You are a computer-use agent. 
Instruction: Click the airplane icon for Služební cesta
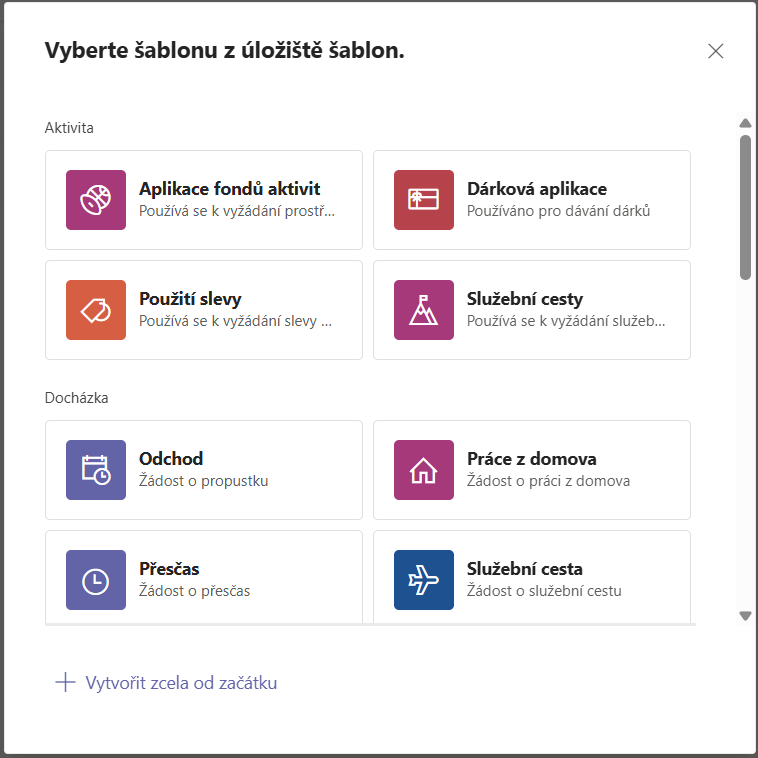pos(424,580)
